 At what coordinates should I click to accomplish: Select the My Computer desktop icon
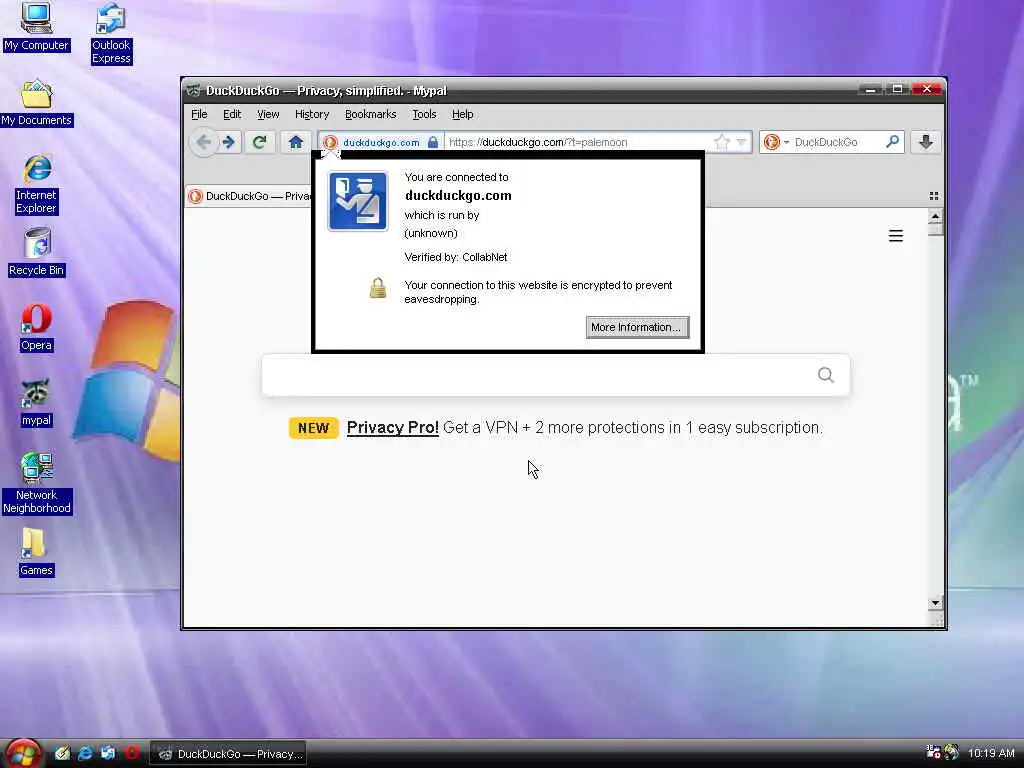pyautogui.click(x=36, y=27)
